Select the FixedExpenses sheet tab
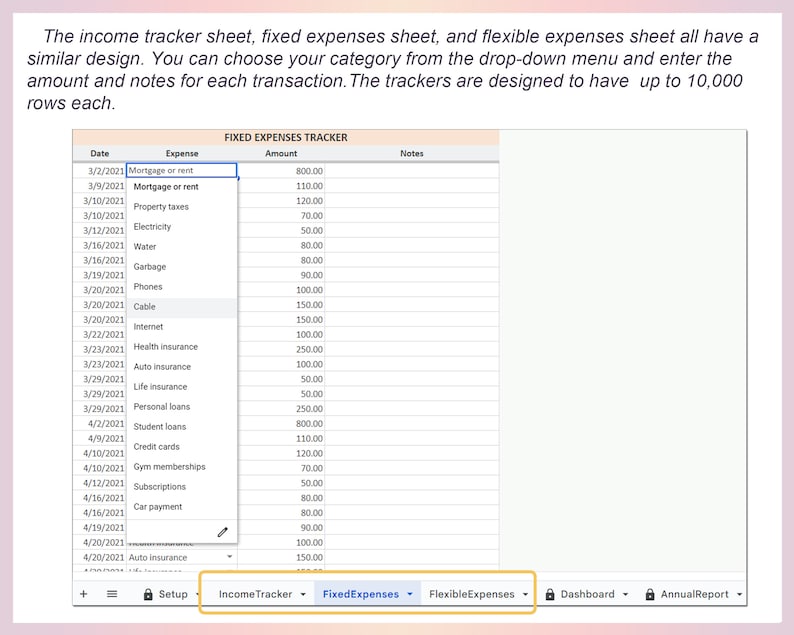 [x=361, y=594]
